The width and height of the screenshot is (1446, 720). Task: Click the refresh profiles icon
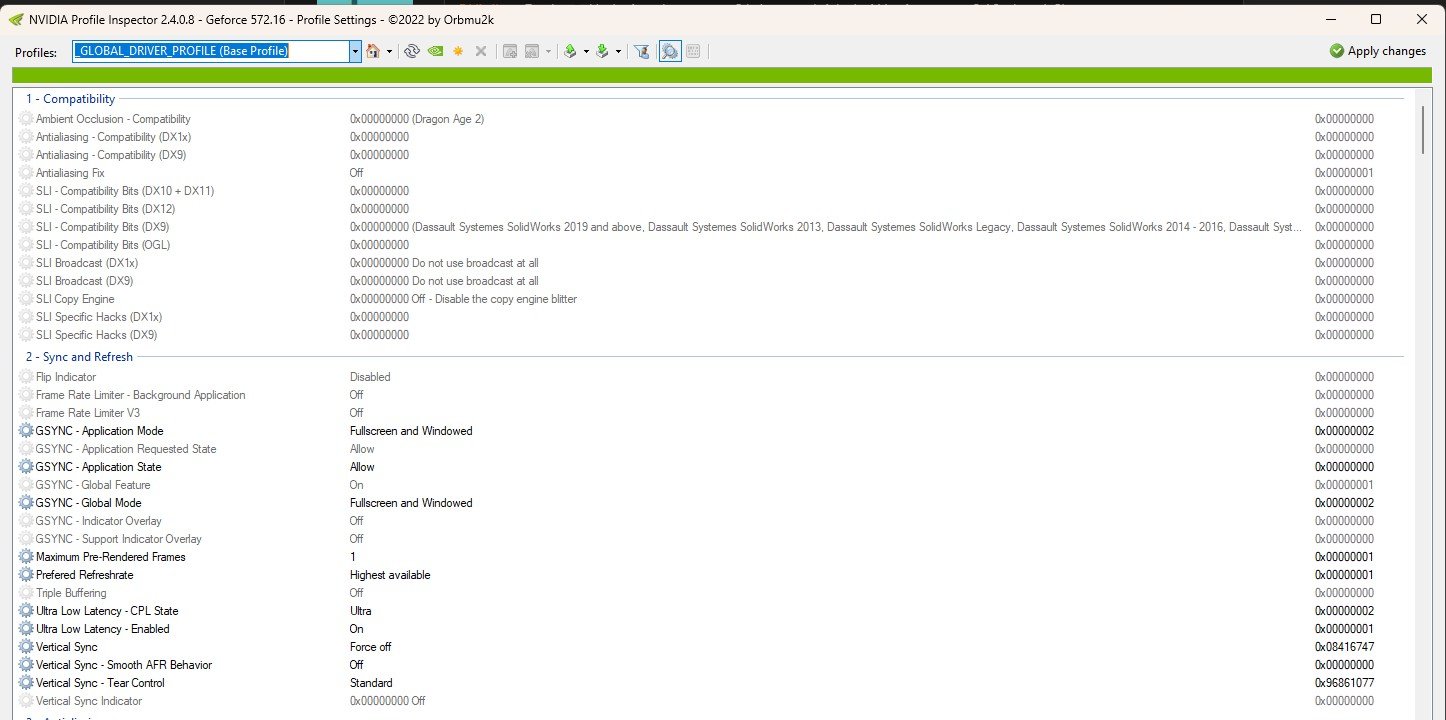click(412, 51)
